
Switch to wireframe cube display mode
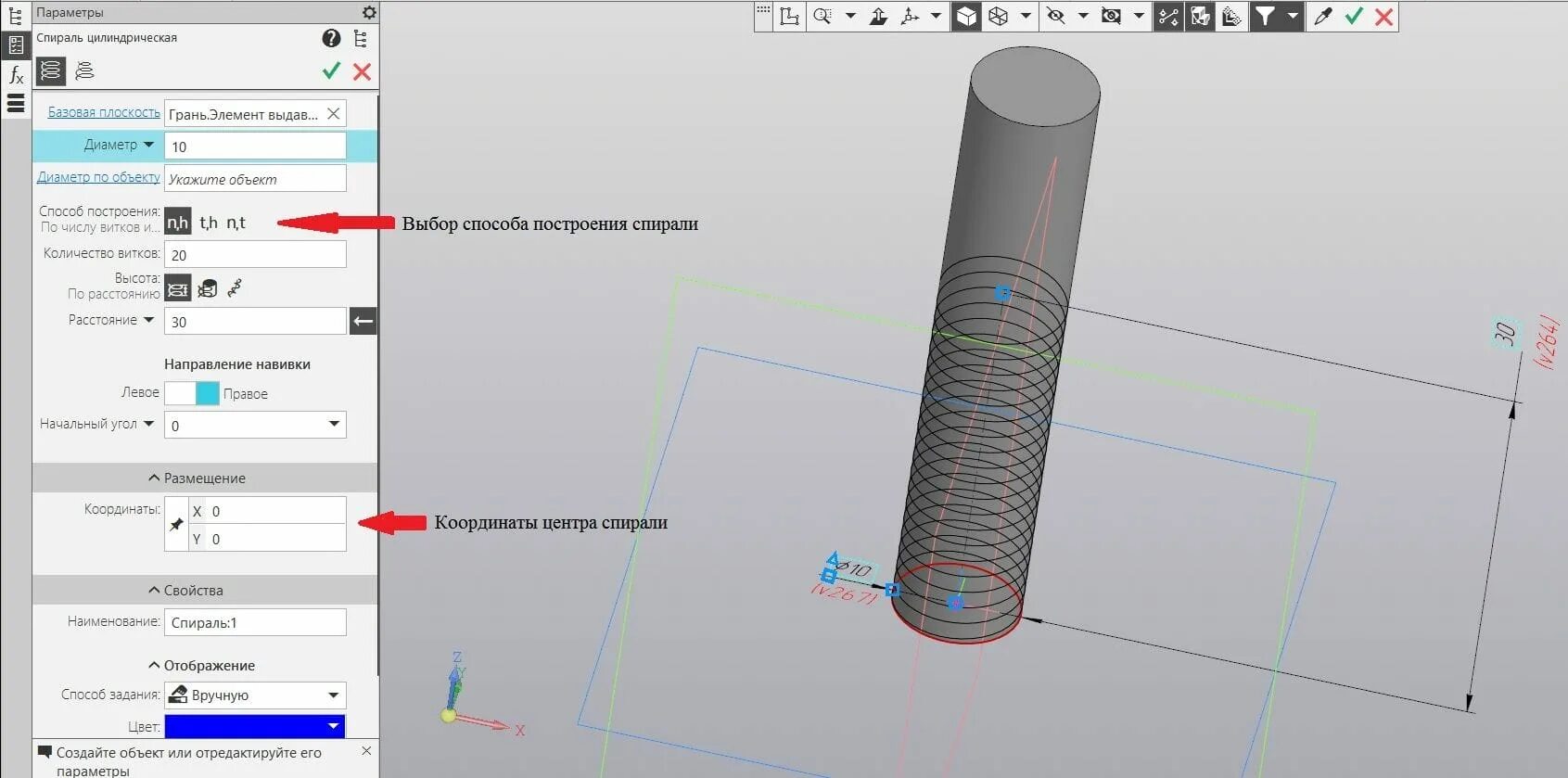(x=999, y=16)
